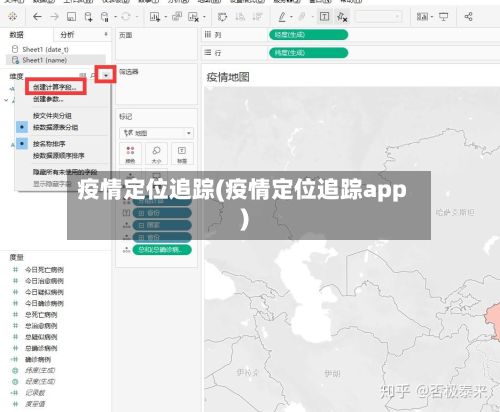500x412 pixels.
Task: Select the 总死亡病例 measure
Action: pyautogui.click(x=41, y=315)
